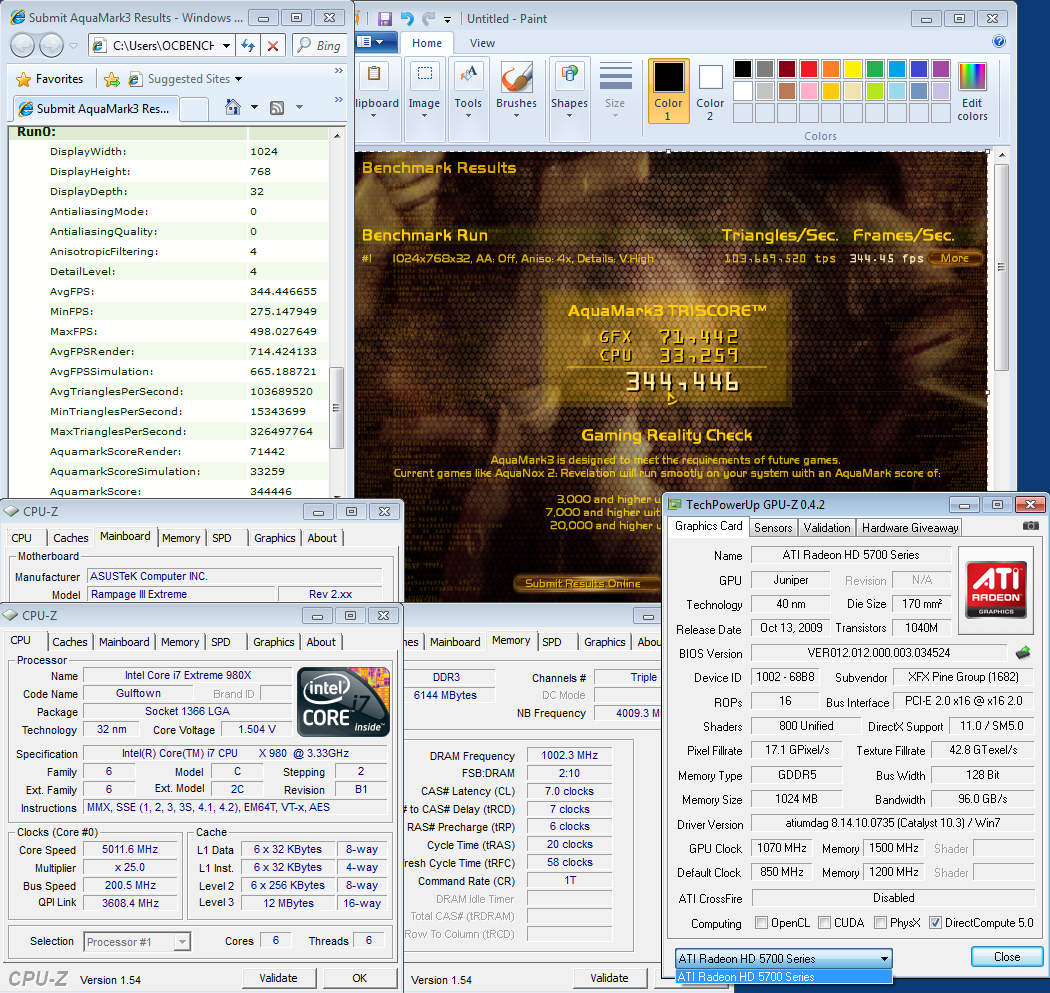The width and height of the screenshot is (1050, 993).
Task: Click the Clipboard paste icon in Paint
Action: pyautogui.click(x=375, y=74)
